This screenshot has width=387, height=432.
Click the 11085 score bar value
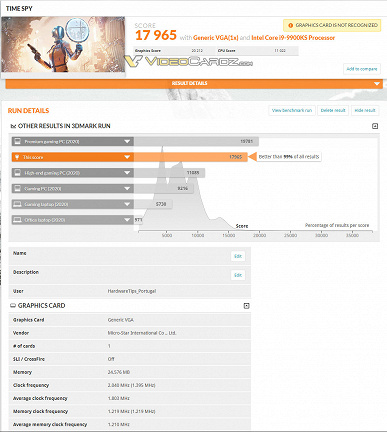(193, 173)
